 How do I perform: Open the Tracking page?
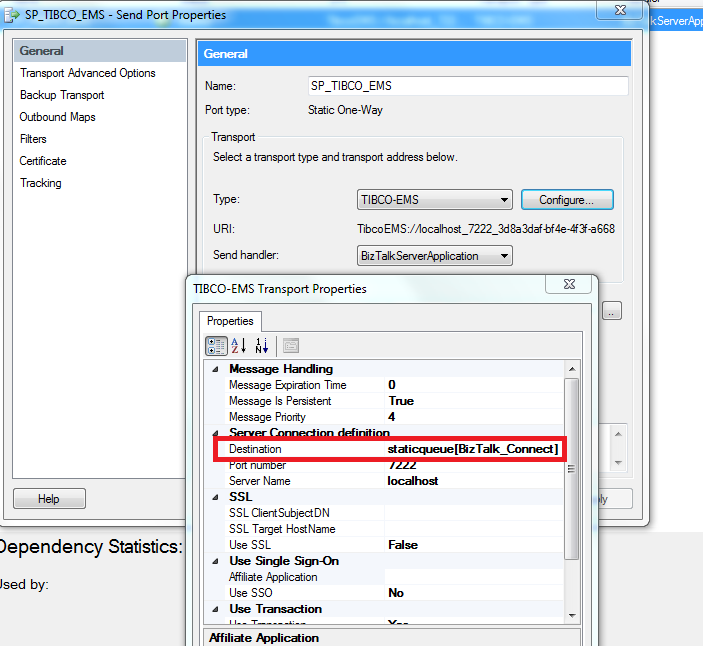pyautogui.click(x=41, y=183)
